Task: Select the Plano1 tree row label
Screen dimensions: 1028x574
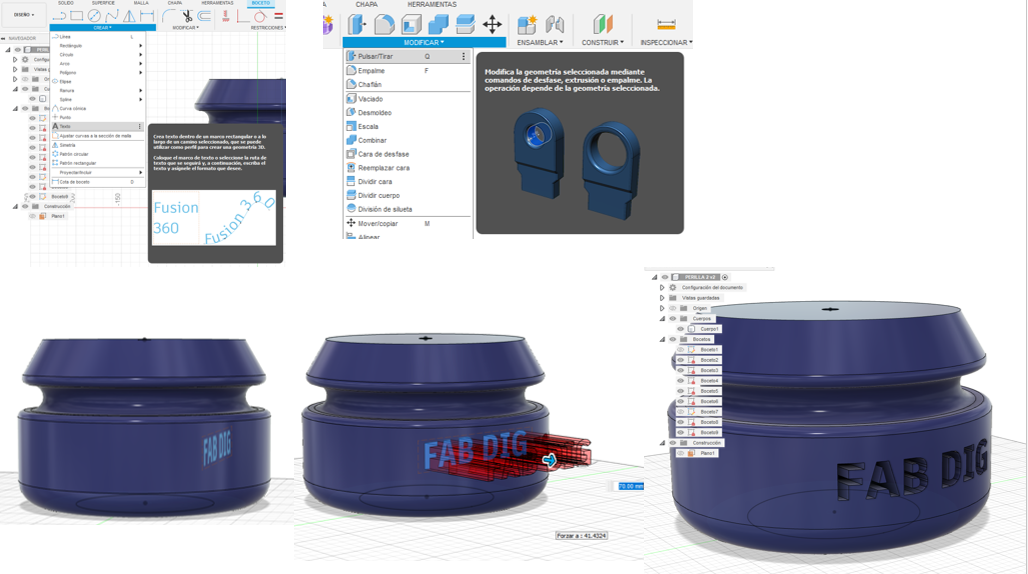Action: point(707,453)
